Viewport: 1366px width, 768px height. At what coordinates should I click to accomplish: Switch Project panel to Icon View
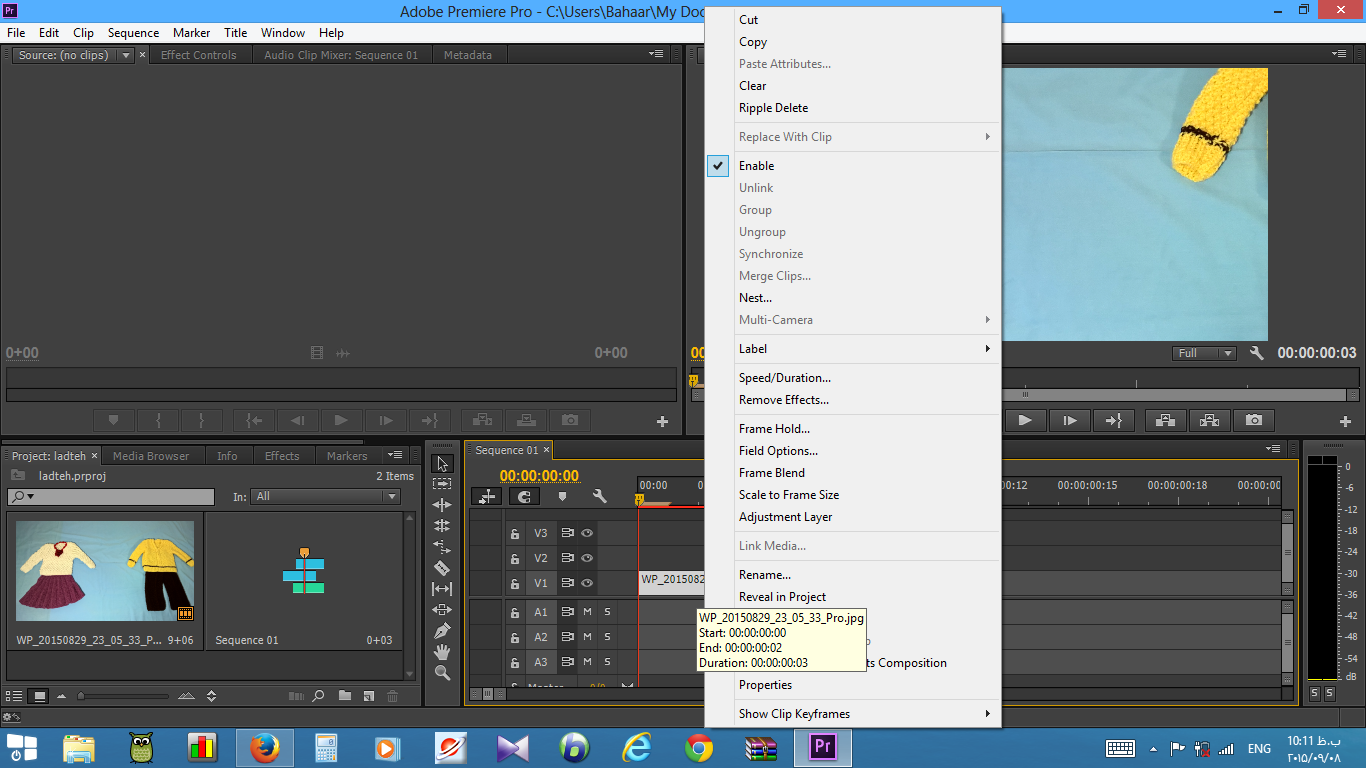click(x=40, y=696)
